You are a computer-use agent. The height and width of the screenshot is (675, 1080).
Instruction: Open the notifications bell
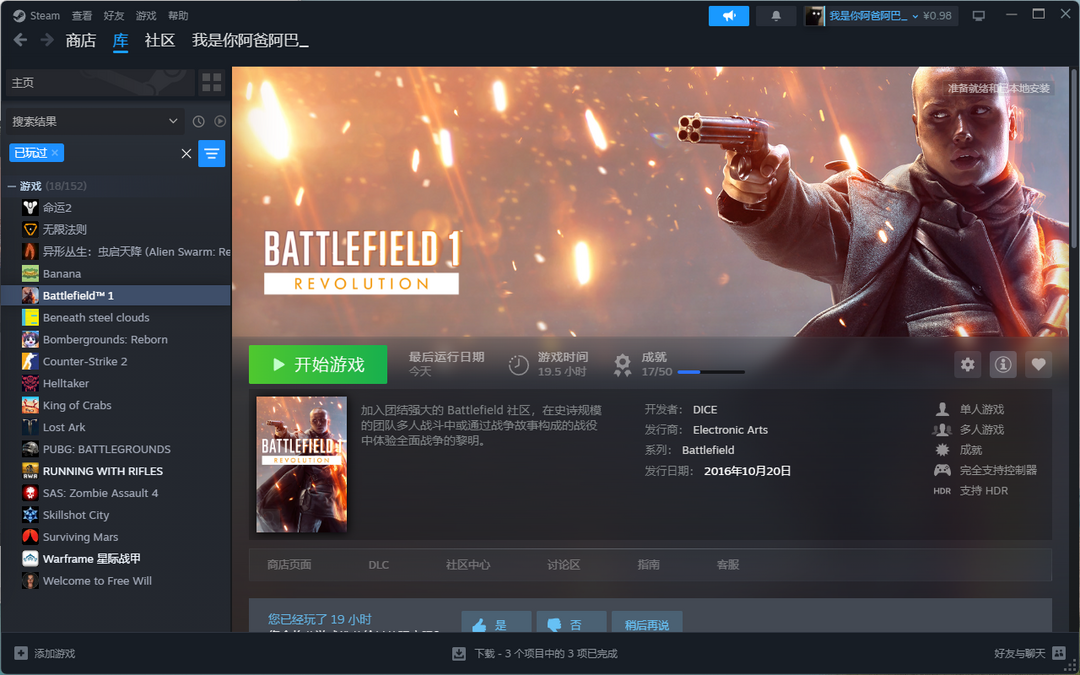pos(776,16)
